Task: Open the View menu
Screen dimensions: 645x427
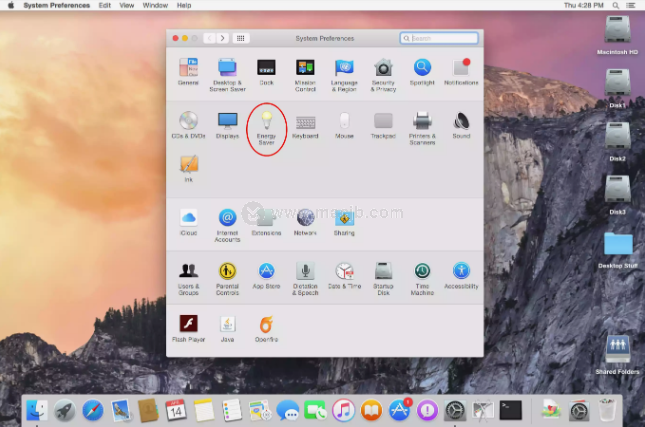Action: (126, 5)
